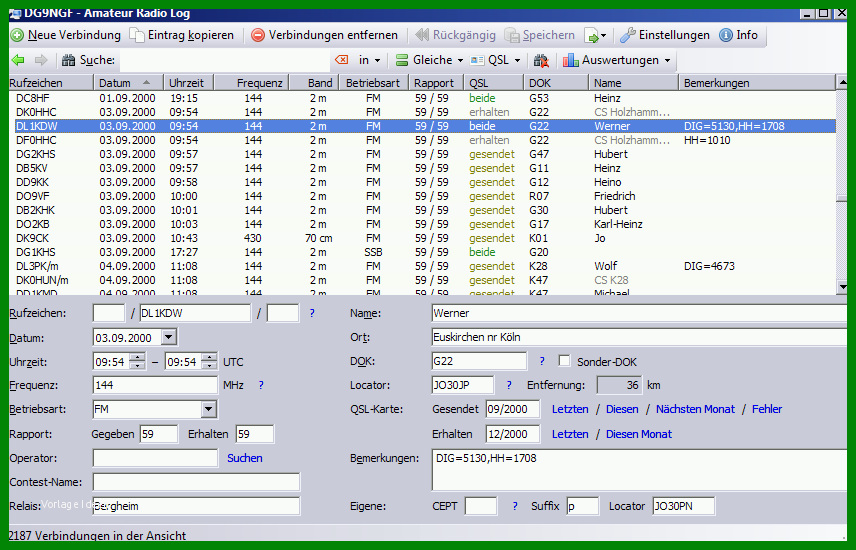
Task: Click Eintrag kopieren in the toolbar
Action: [182, 35]
